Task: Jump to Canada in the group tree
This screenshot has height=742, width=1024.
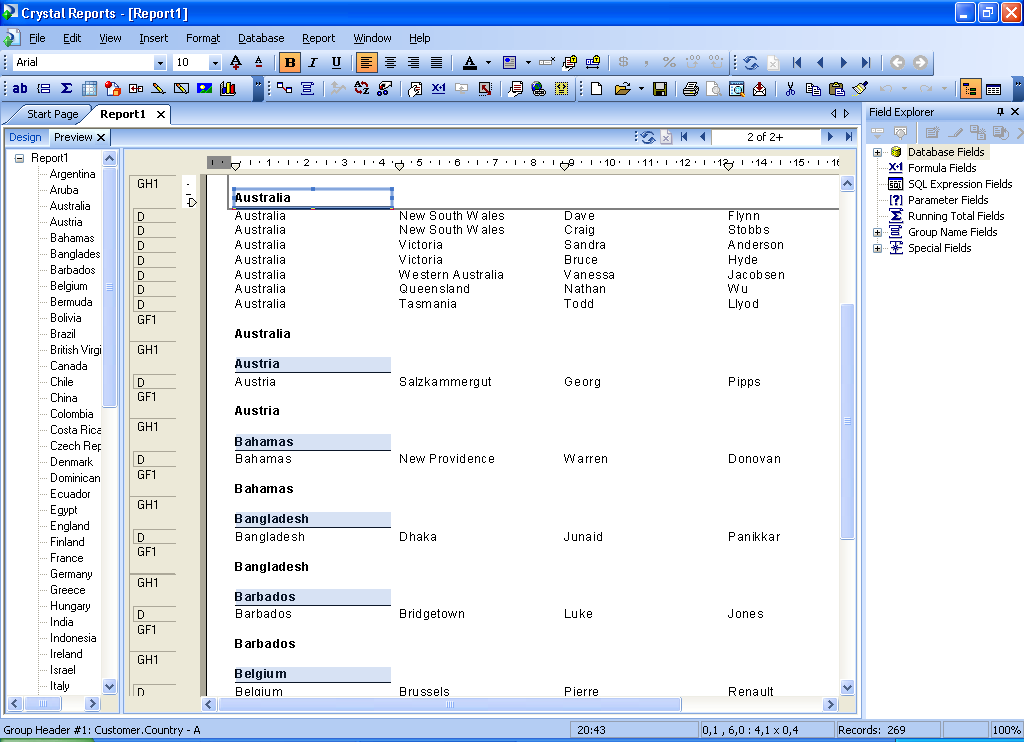Action: coord(69,366)
